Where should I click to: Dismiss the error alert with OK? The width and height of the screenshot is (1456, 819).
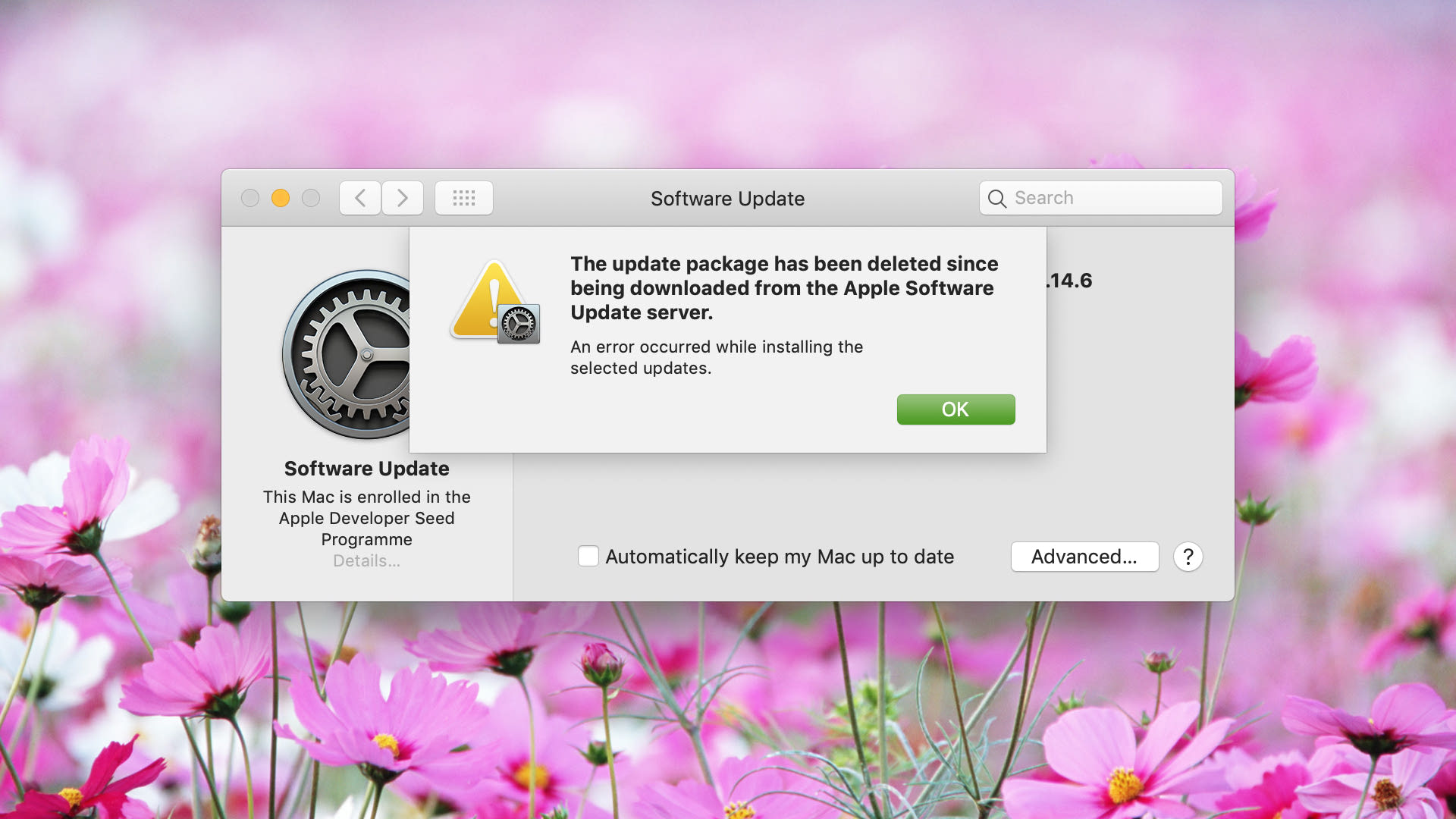(x=956, y=409)
